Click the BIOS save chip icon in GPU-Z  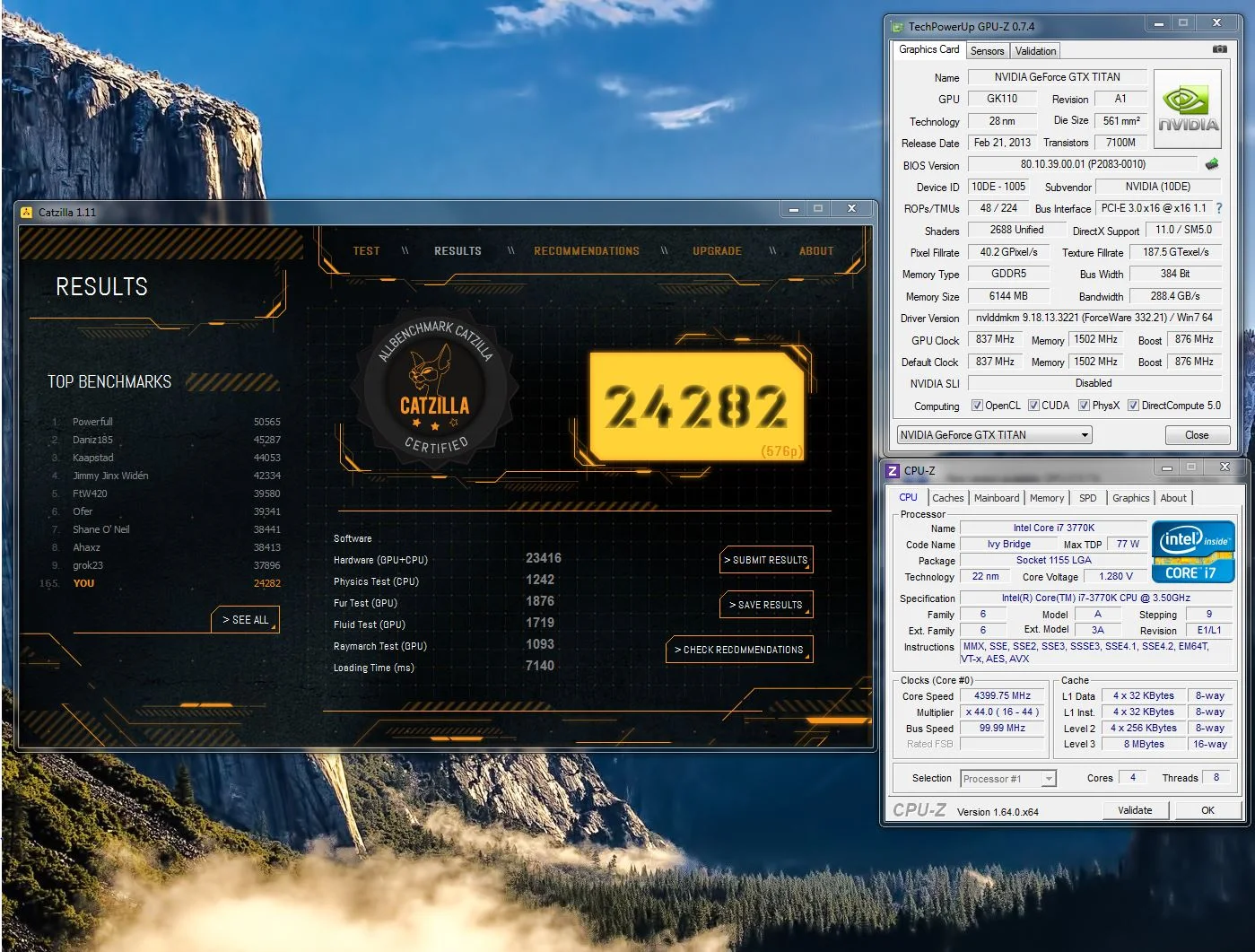tap(1212, 164)
